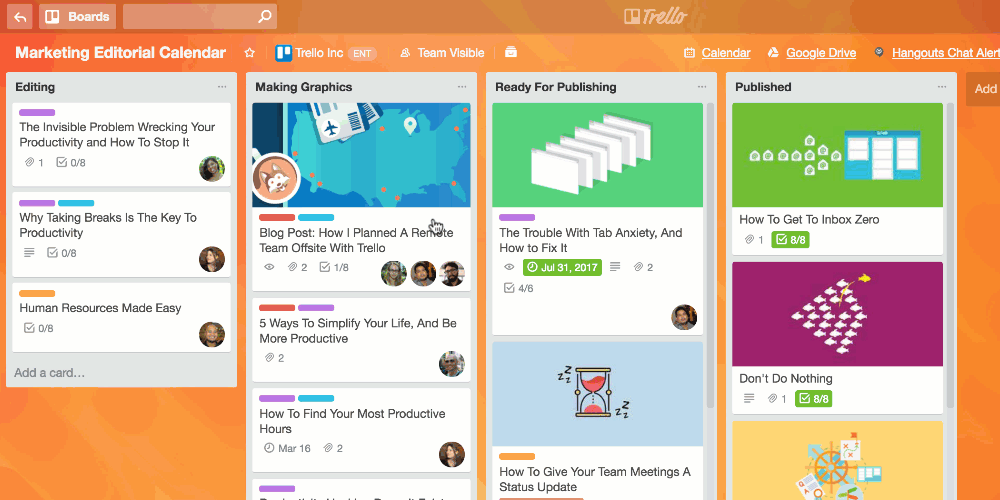Expand the Published list options menu
The width and height of the screenshot is (1000, 500).
(x=942, y=87)
